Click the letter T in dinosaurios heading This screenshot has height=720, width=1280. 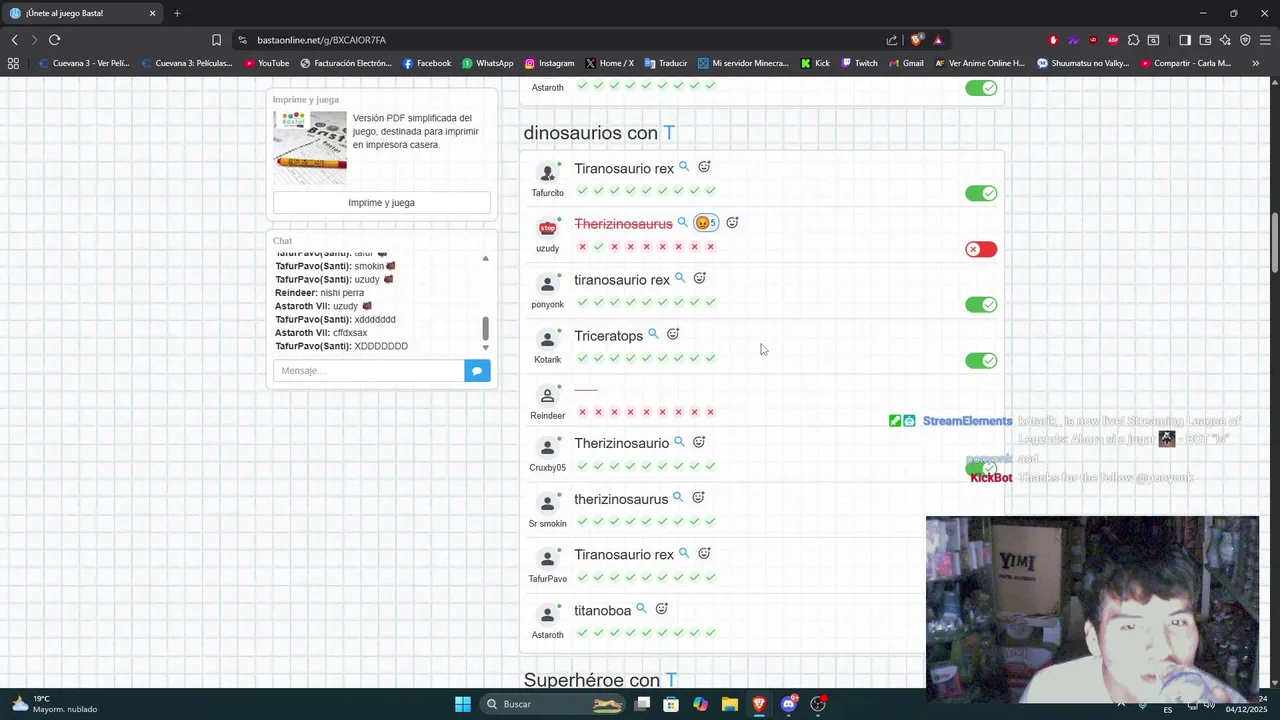tap(669, 133)
